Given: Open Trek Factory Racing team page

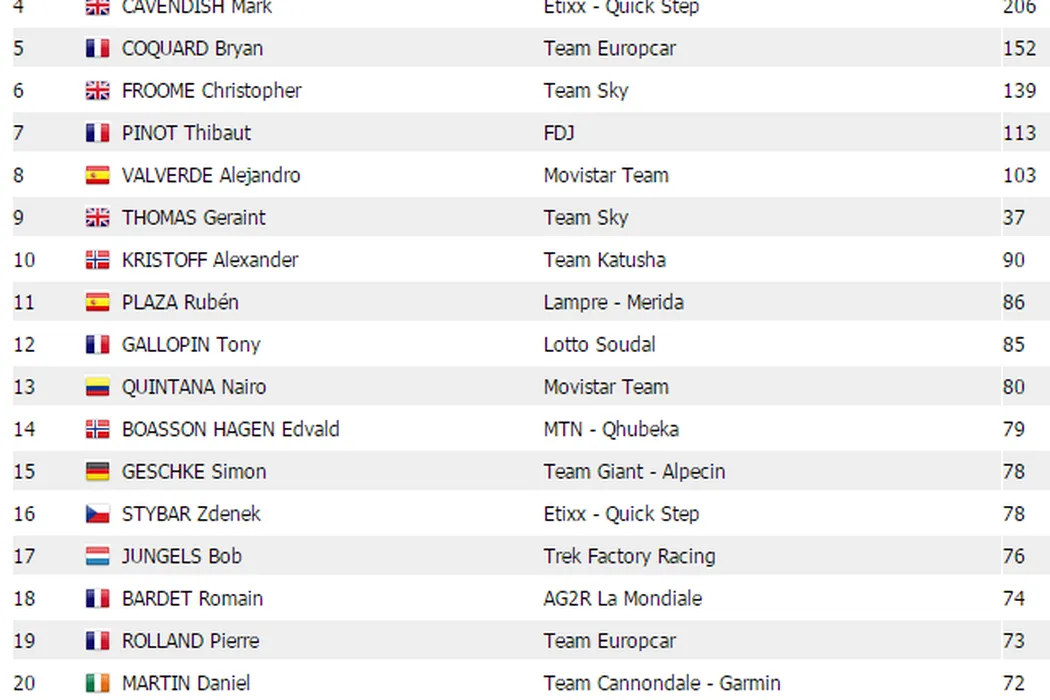Looking at the screenshot, I should tap(629, 556).
